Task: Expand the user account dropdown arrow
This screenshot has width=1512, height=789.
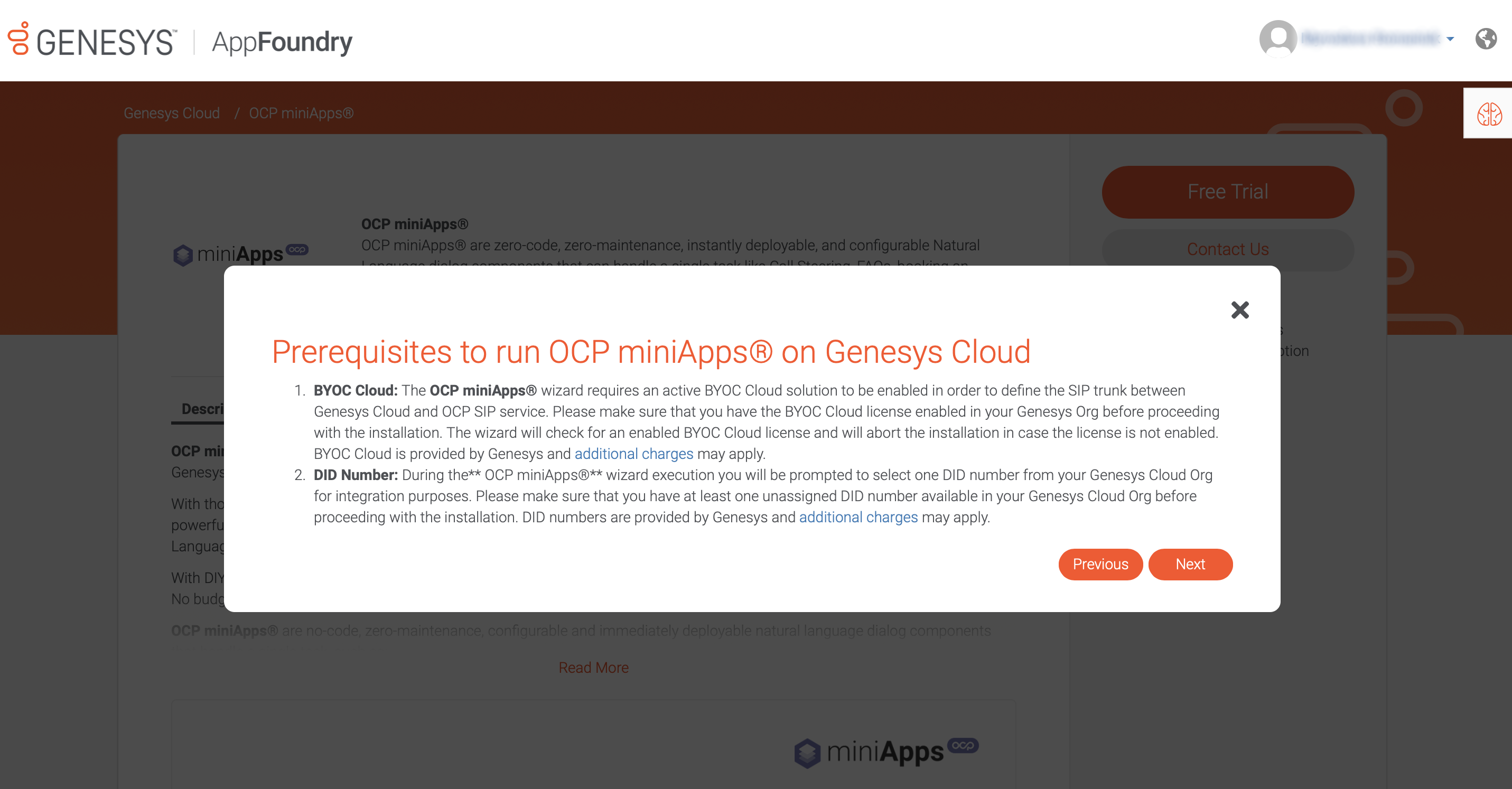Action: (x=1450, y=39)
